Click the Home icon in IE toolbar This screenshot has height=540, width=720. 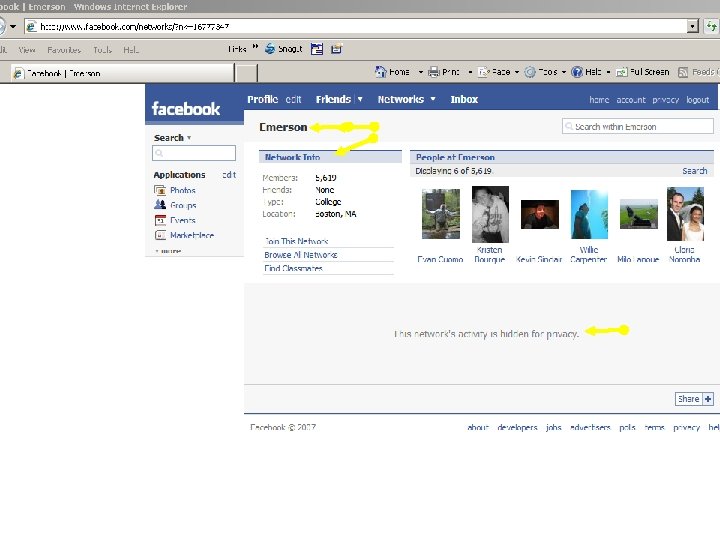pos(381,72)
